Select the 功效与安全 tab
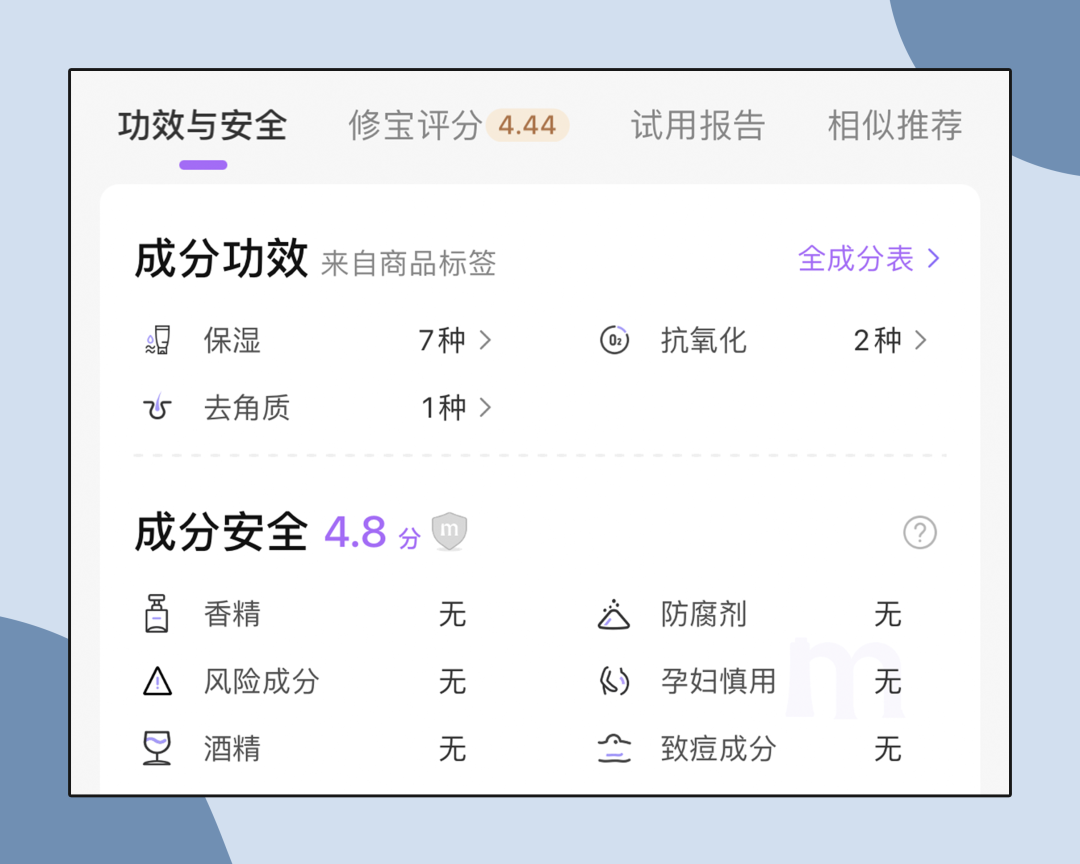Screen dimensions: 1080x864 (x=202, y=126)
